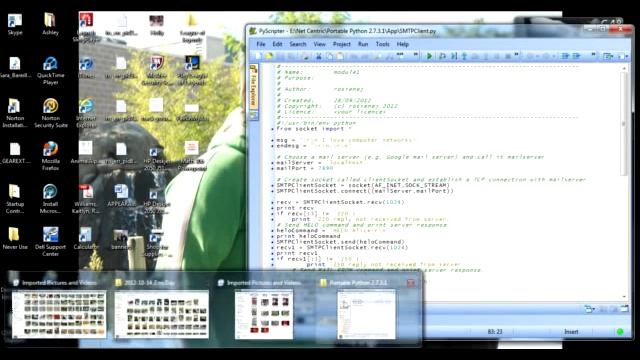Click the Cut scissors icon in PyScripter toolbar

(x=319, y=56)
